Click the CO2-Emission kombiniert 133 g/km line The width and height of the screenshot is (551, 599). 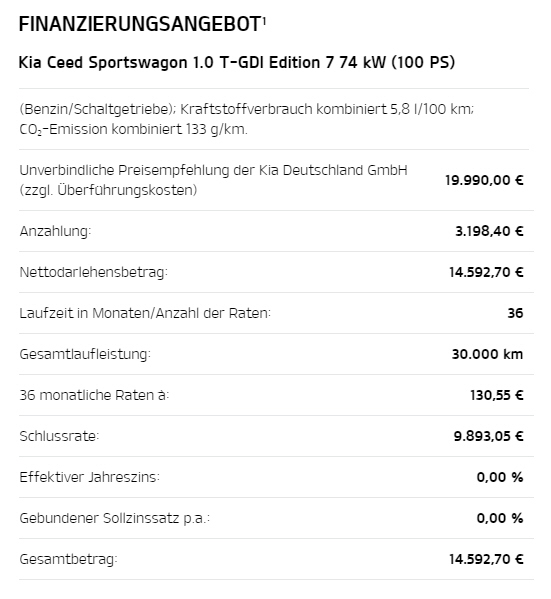(133, 130)
